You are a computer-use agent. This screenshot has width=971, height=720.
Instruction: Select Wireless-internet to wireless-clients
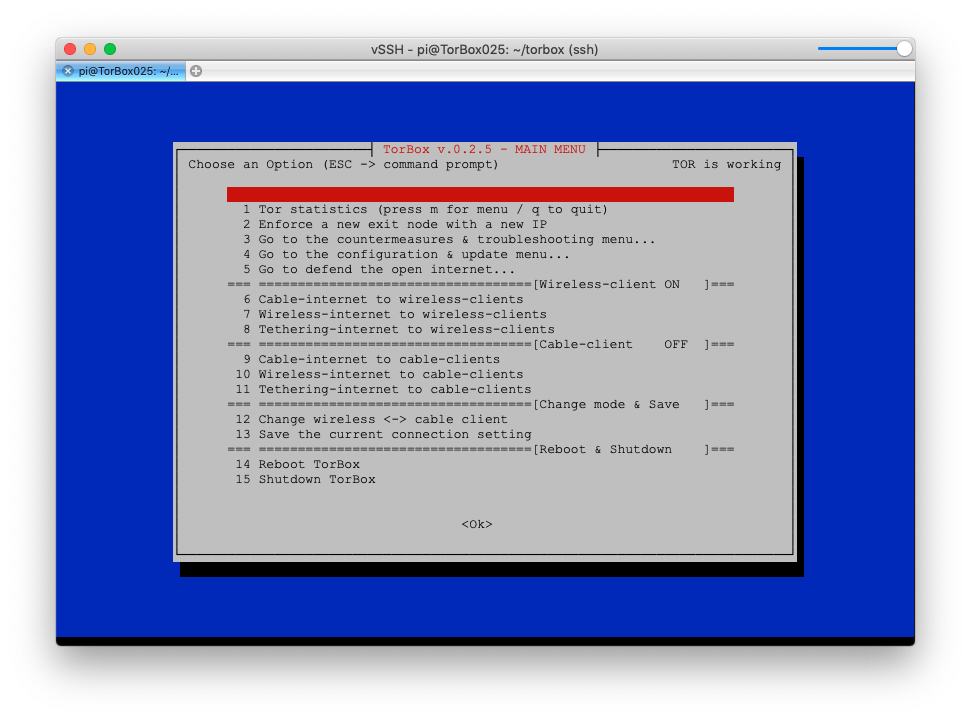coord(480,314)
